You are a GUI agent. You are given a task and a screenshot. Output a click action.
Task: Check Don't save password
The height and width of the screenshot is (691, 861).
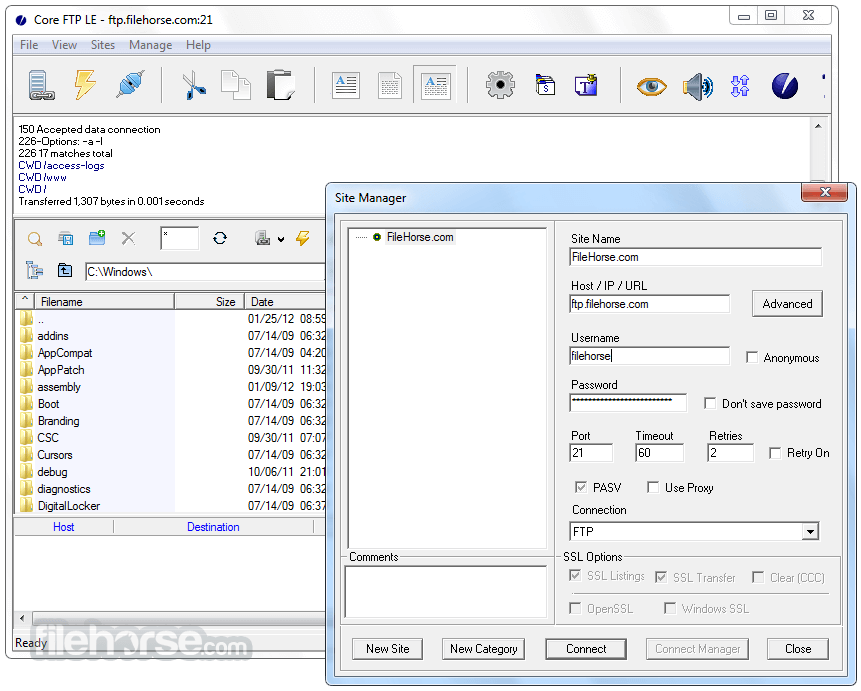[710, 404]
